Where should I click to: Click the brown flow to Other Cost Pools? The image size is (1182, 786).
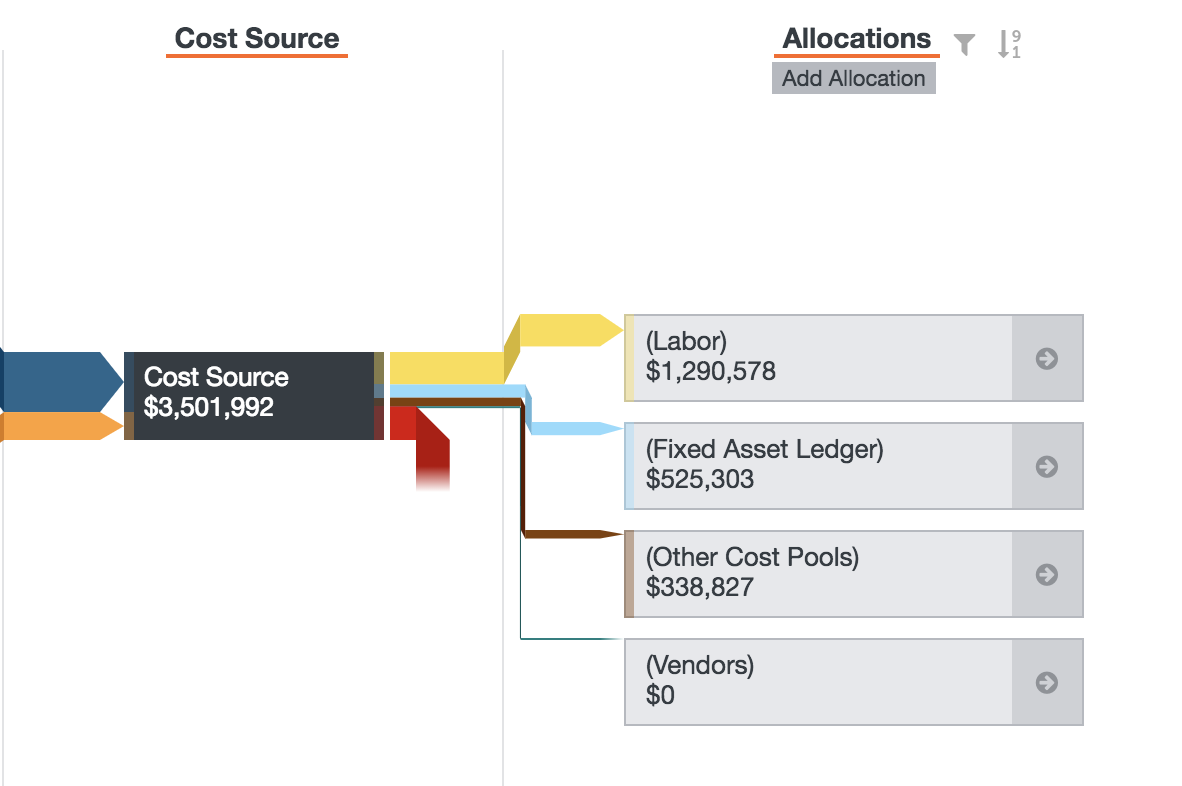573,534
